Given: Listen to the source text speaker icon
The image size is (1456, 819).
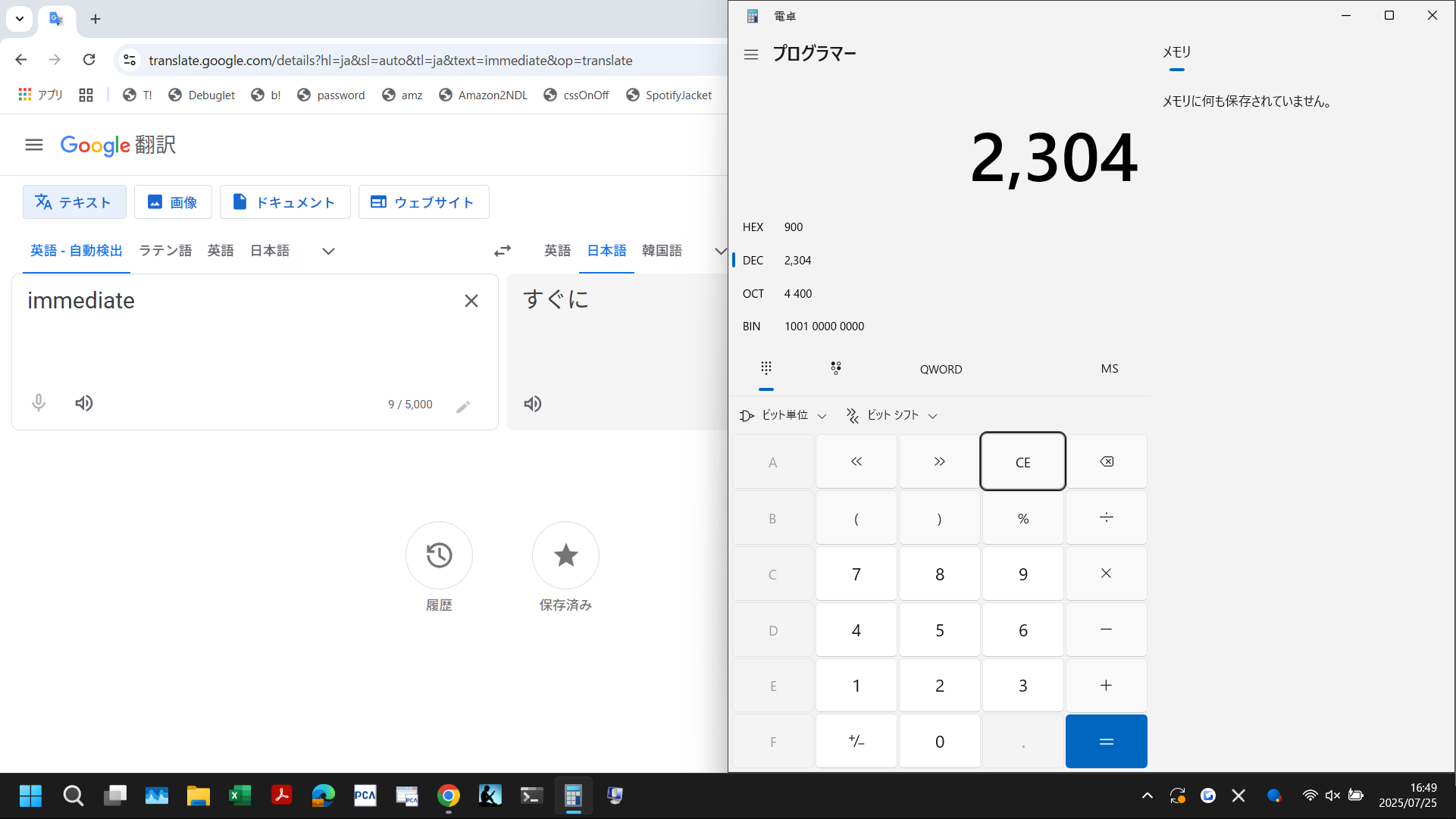Looking at the screenshot, I should [84, 403].
